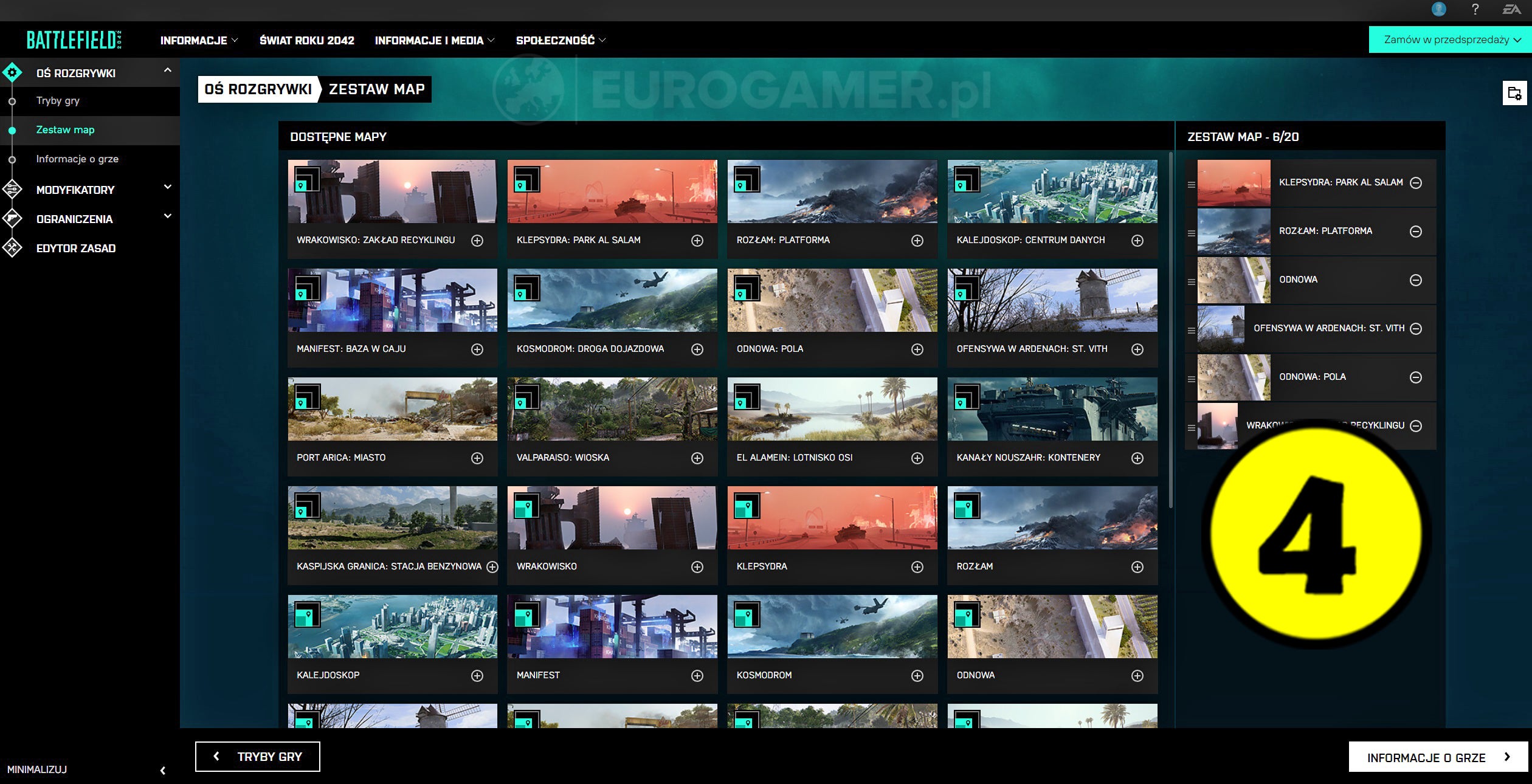Click the available maps scrollbar
The height and width of the screenshot is (784, 1532).
pyautogui.click(x=1171, y=331)
